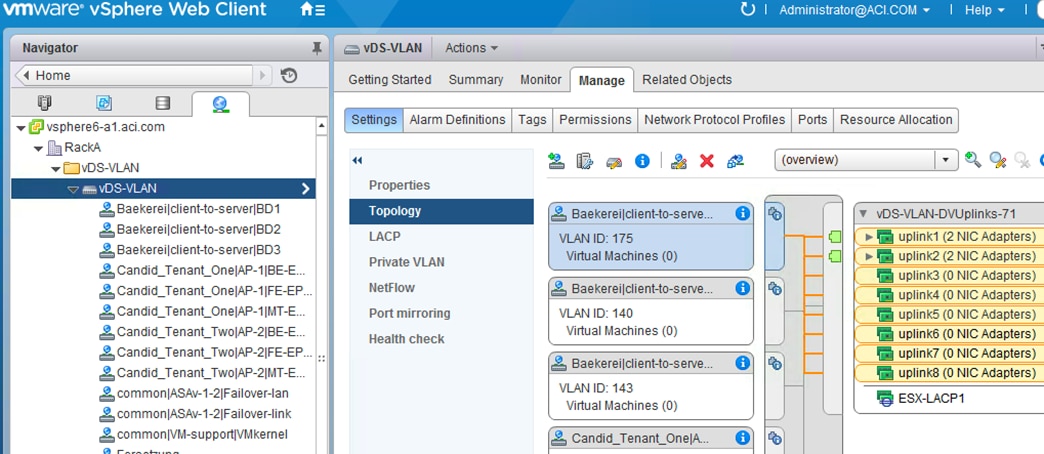The height and width of the screenshot is (454, 1044).
Task: Expand uplink2 NIC adapters
Action: click(x=869, y=256)
